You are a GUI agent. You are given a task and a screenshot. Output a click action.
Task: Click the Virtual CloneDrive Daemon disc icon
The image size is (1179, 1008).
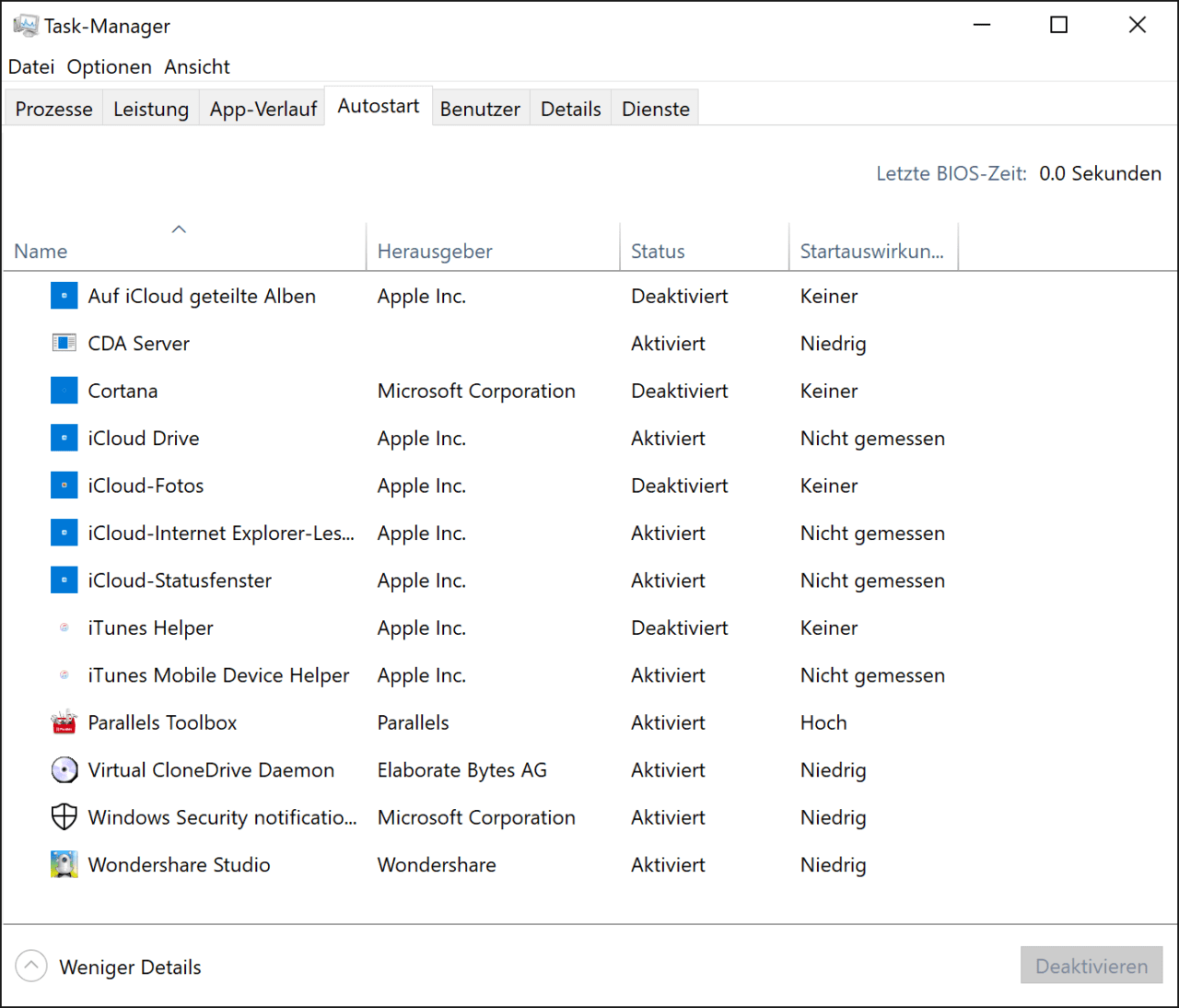coord(64,769)
